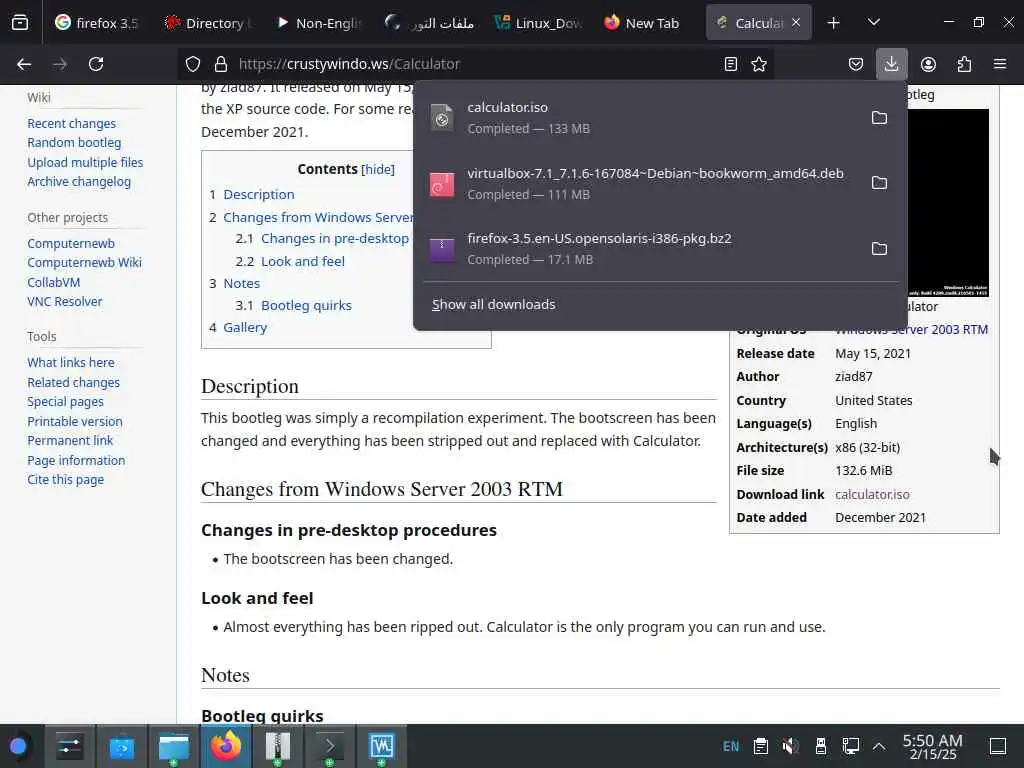This screenshot has width=1024, height=768.
Task: Open the VNC Resolver link
Action: pyautogui.click(x=65, y=302)
